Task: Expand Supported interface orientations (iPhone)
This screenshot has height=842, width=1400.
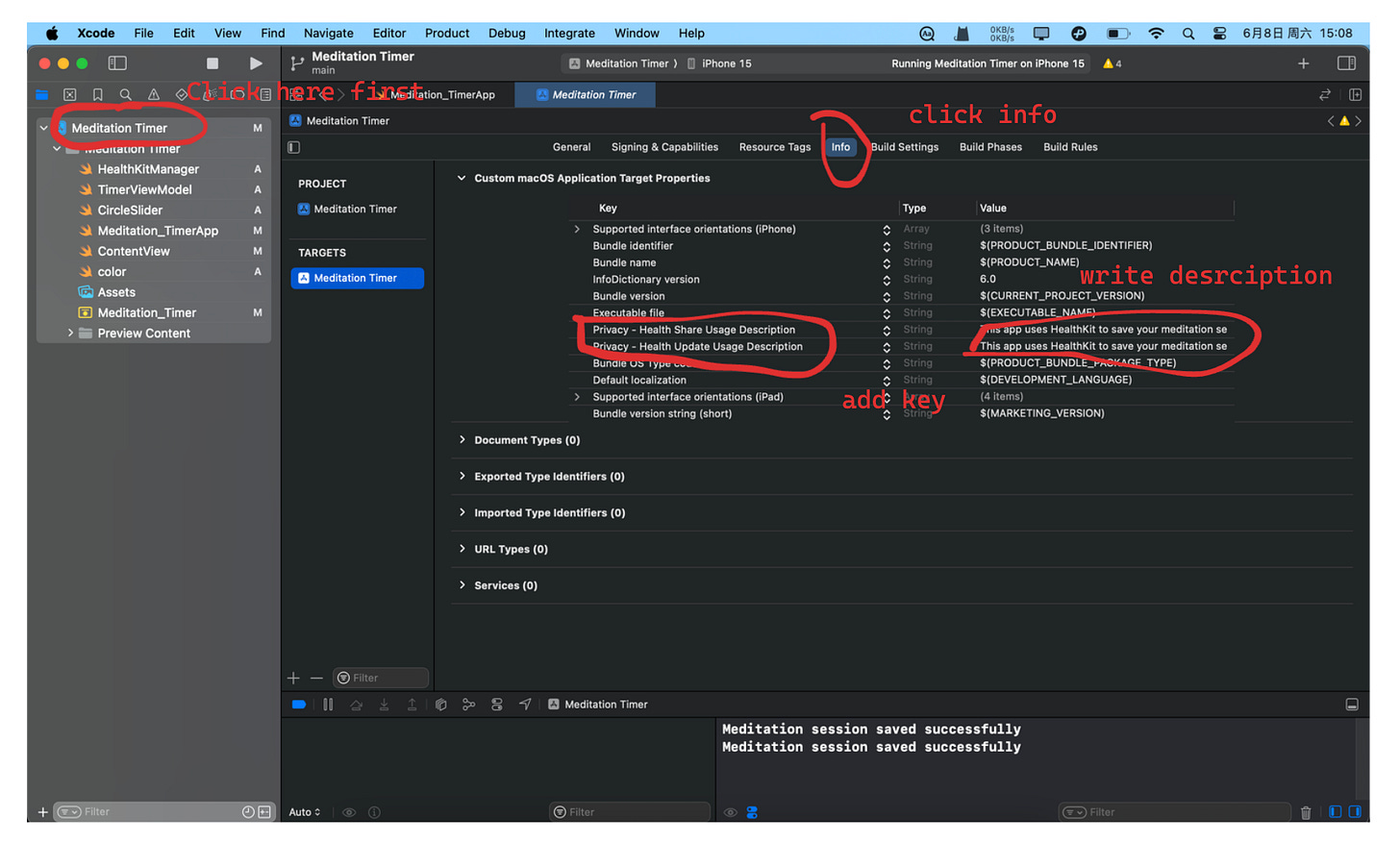Action: coord(577,229)
